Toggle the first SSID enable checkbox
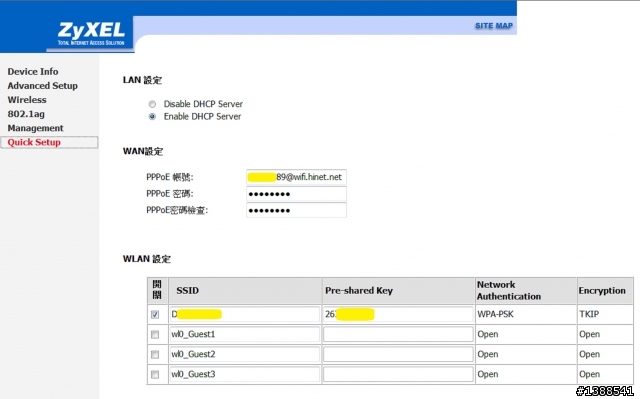Screen dimensions: 640x399 click(x=155, y=315)
